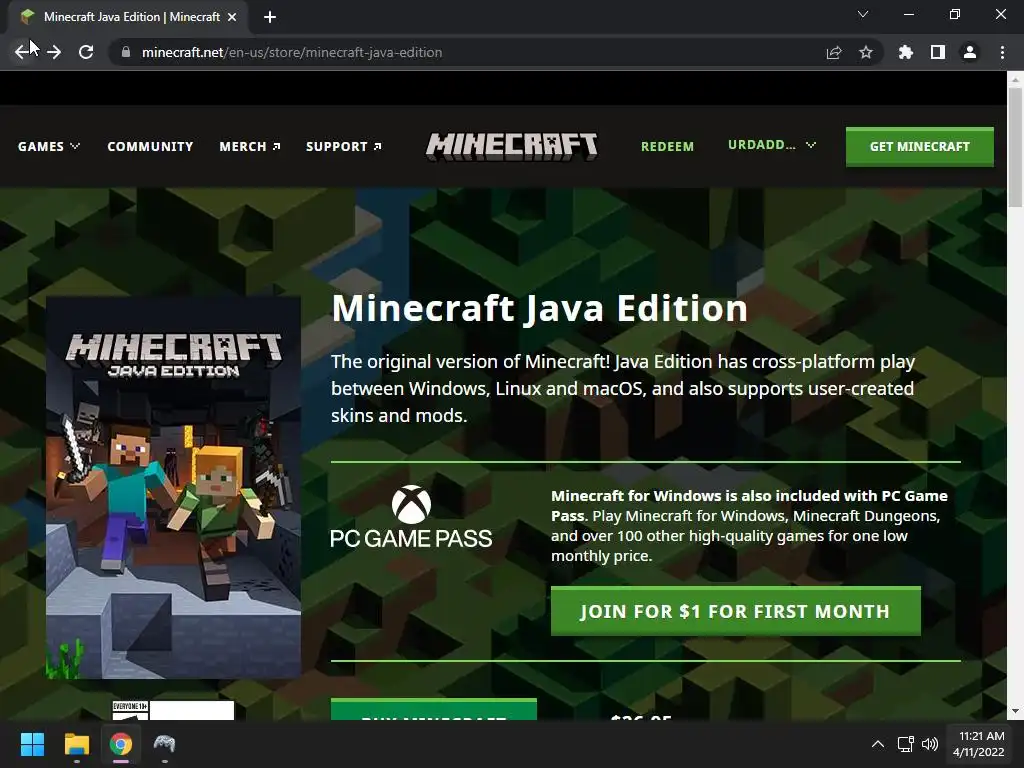Image resolution: width=1024 pixels, height=768 pixels.
Task: Select the Minecraft Java Edition browser tab
Action: 128,17
